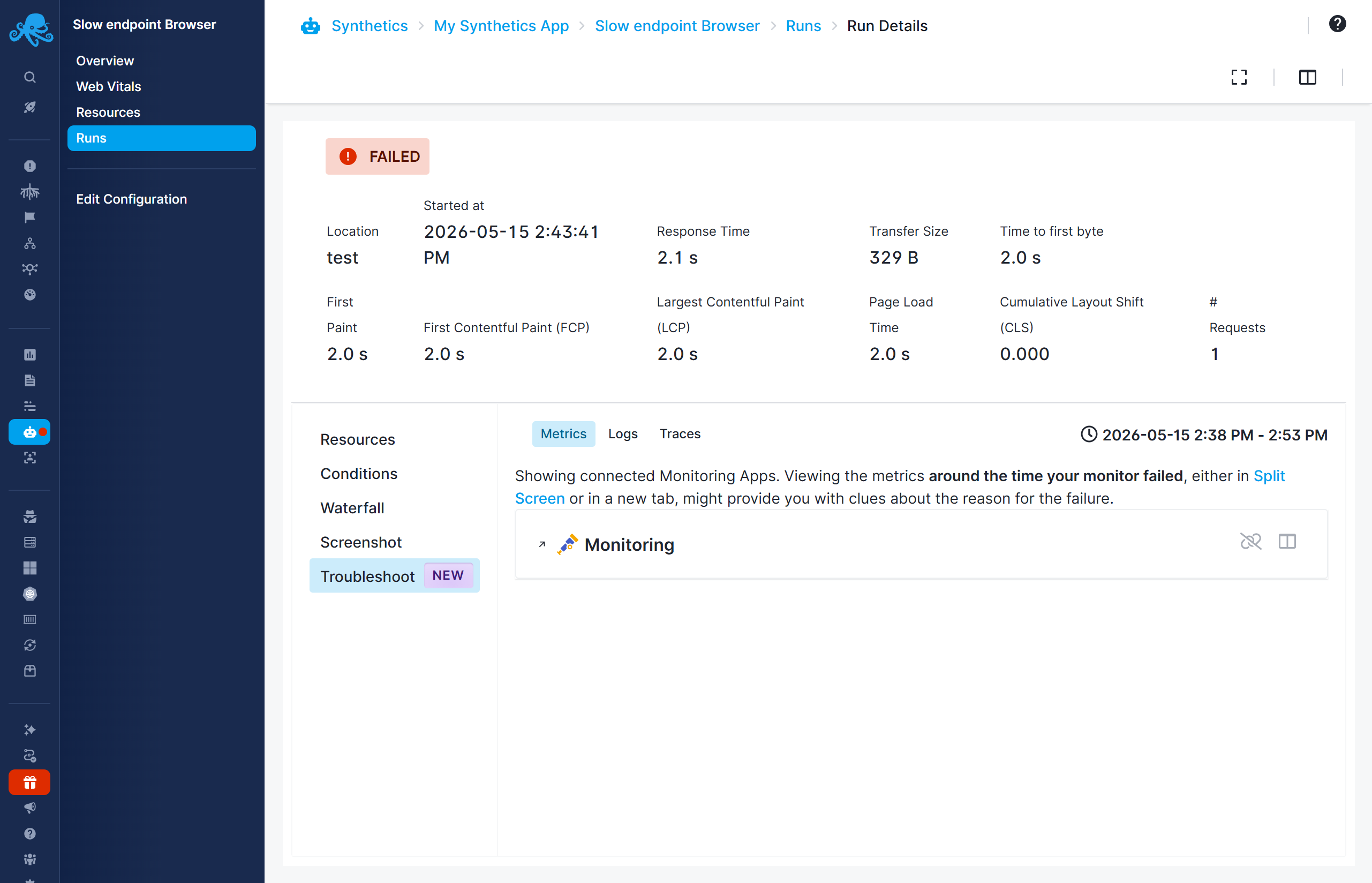Click the horizontal sliders icon in sidebar
The image size is (1372, 883).
coord(30,407)
